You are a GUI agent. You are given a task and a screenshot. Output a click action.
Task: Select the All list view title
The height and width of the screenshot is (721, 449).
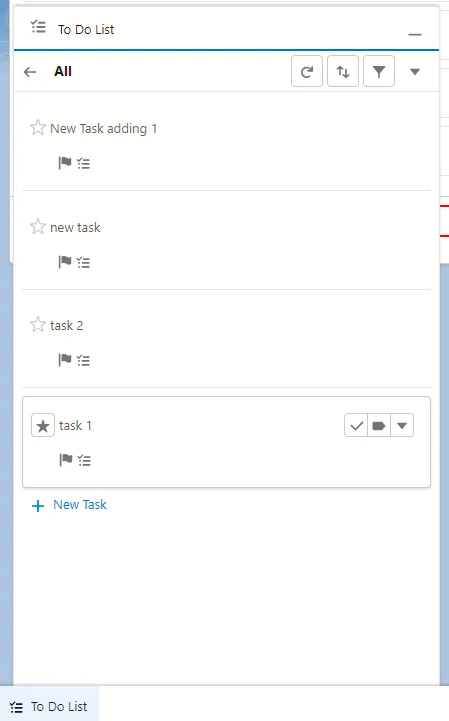63,71
